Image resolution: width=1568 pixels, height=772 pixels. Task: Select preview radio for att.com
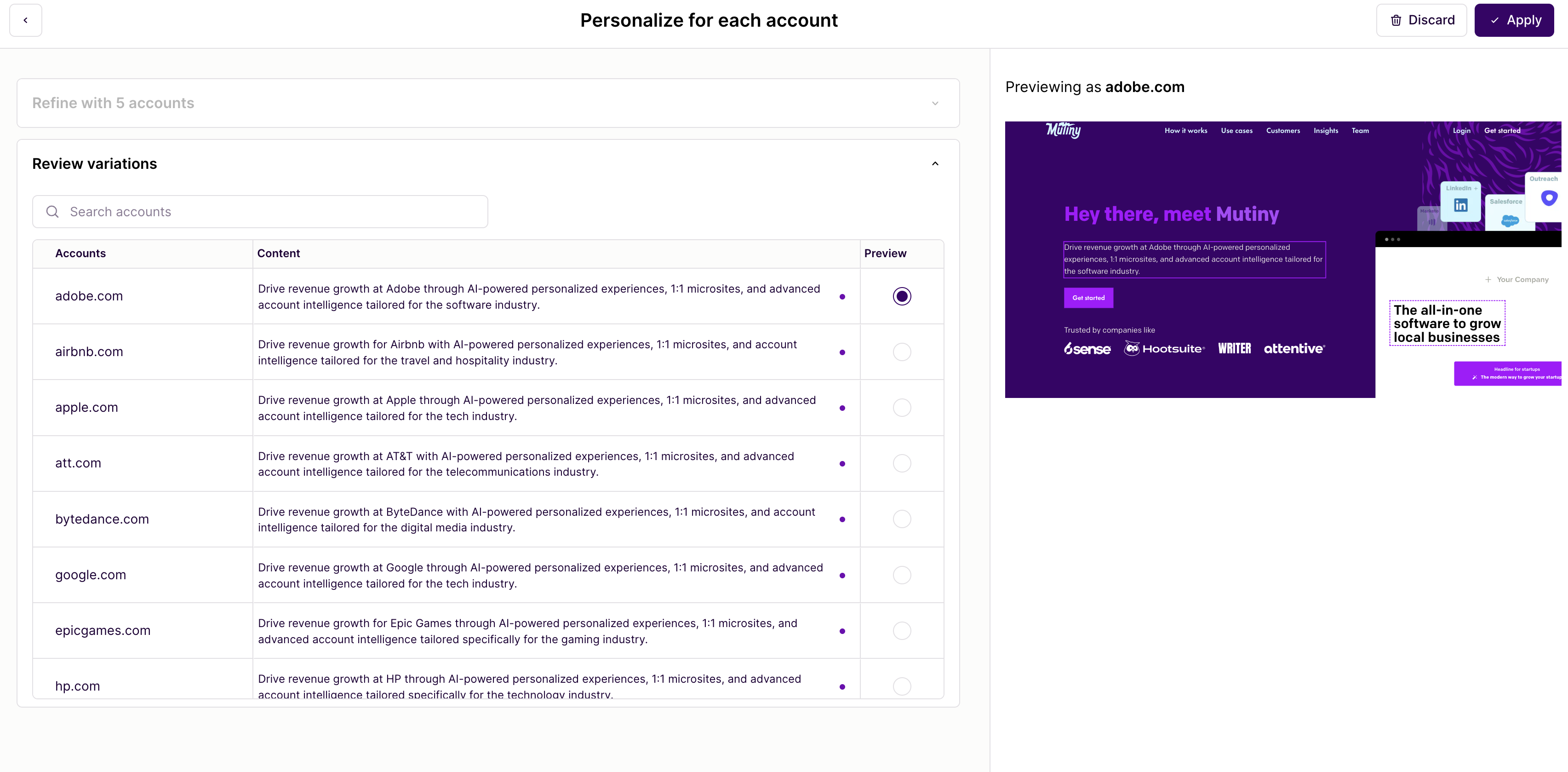tap(901, 463)
